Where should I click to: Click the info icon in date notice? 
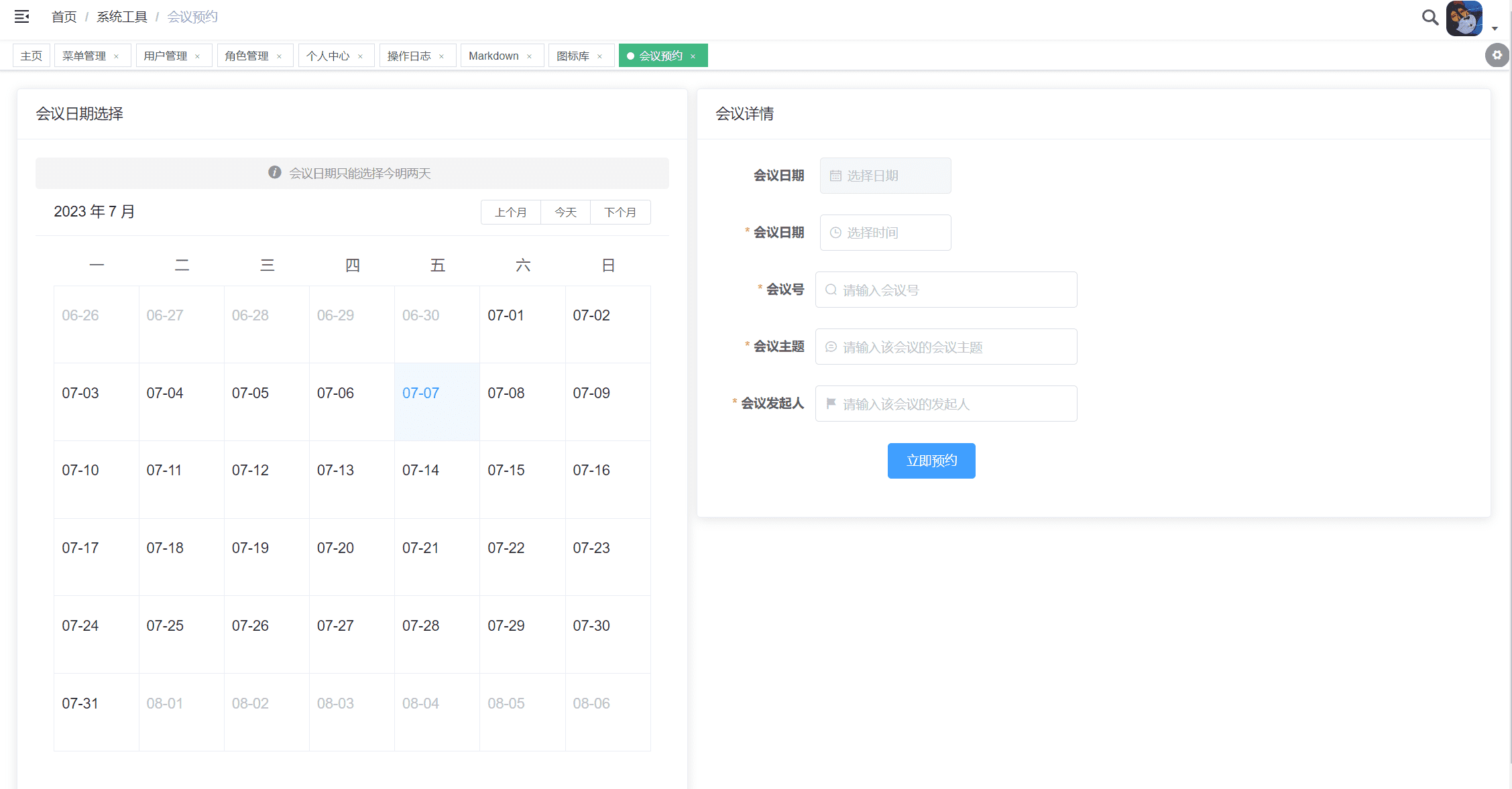point(275,172)
